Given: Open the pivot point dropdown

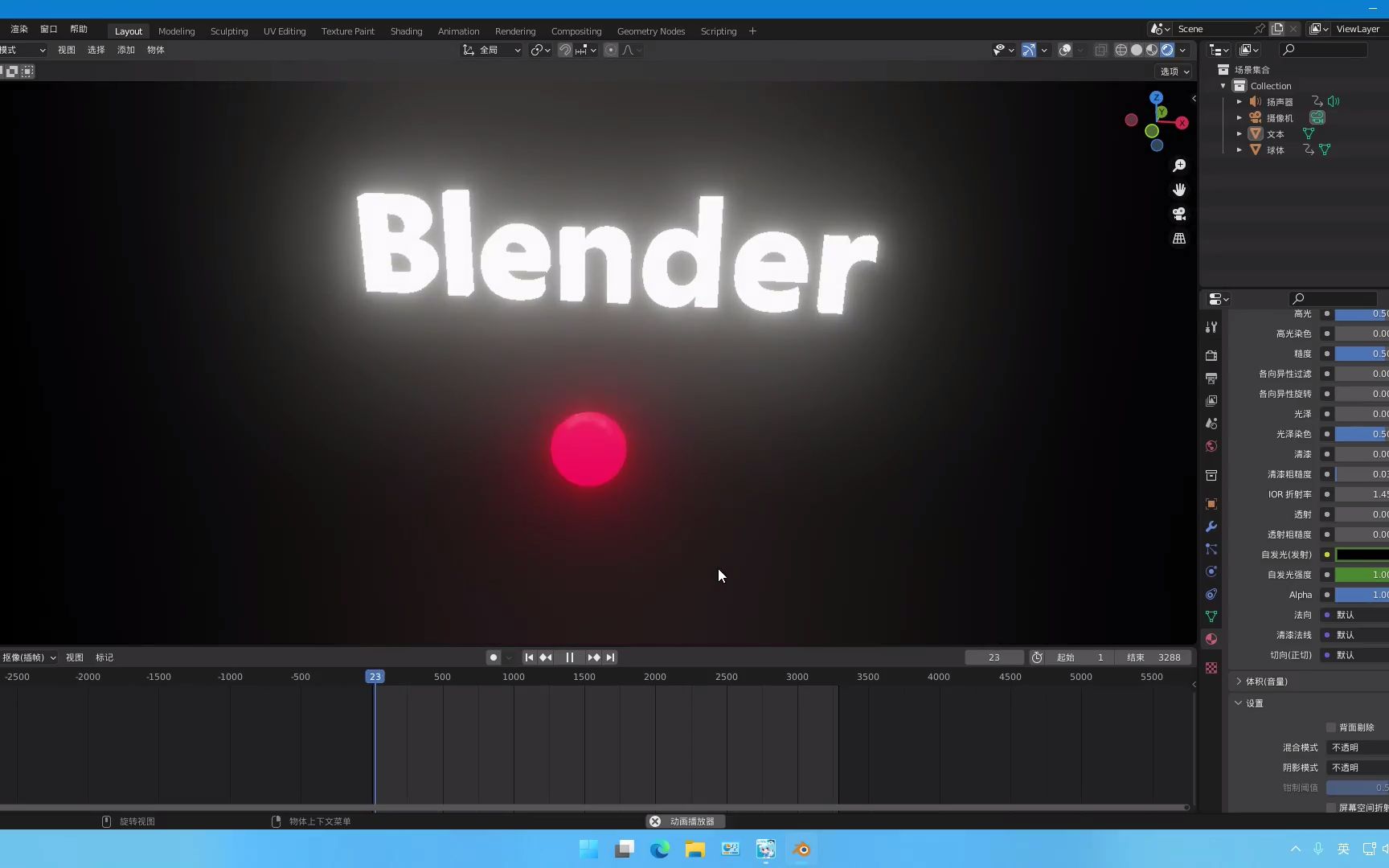Looking at the screenshot, I should click(540, 50).
